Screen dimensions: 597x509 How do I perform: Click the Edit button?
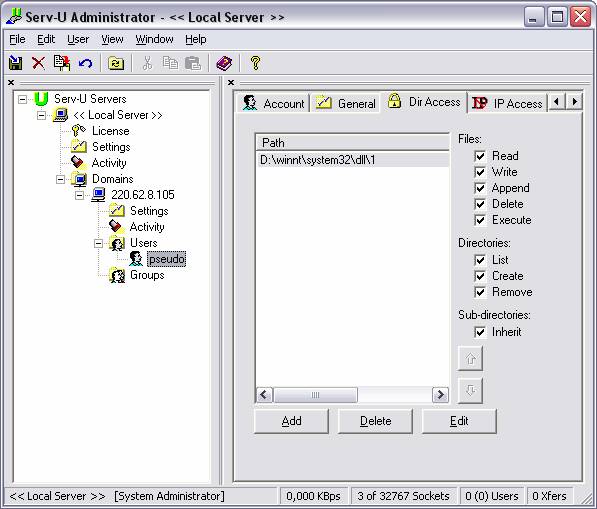(x=459, y=421)
